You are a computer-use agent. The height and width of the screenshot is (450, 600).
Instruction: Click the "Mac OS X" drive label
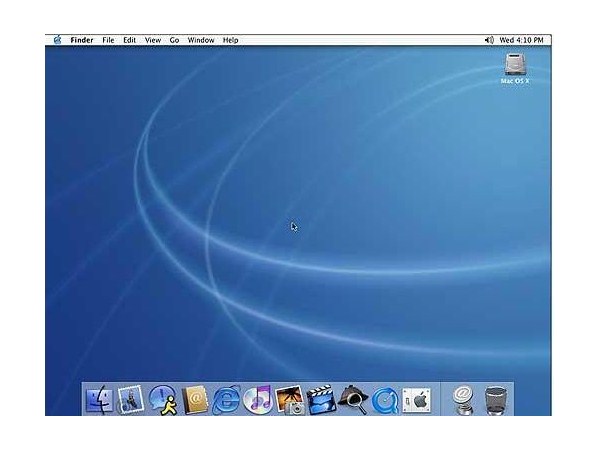pyautogui.click(x=515, y=81)
